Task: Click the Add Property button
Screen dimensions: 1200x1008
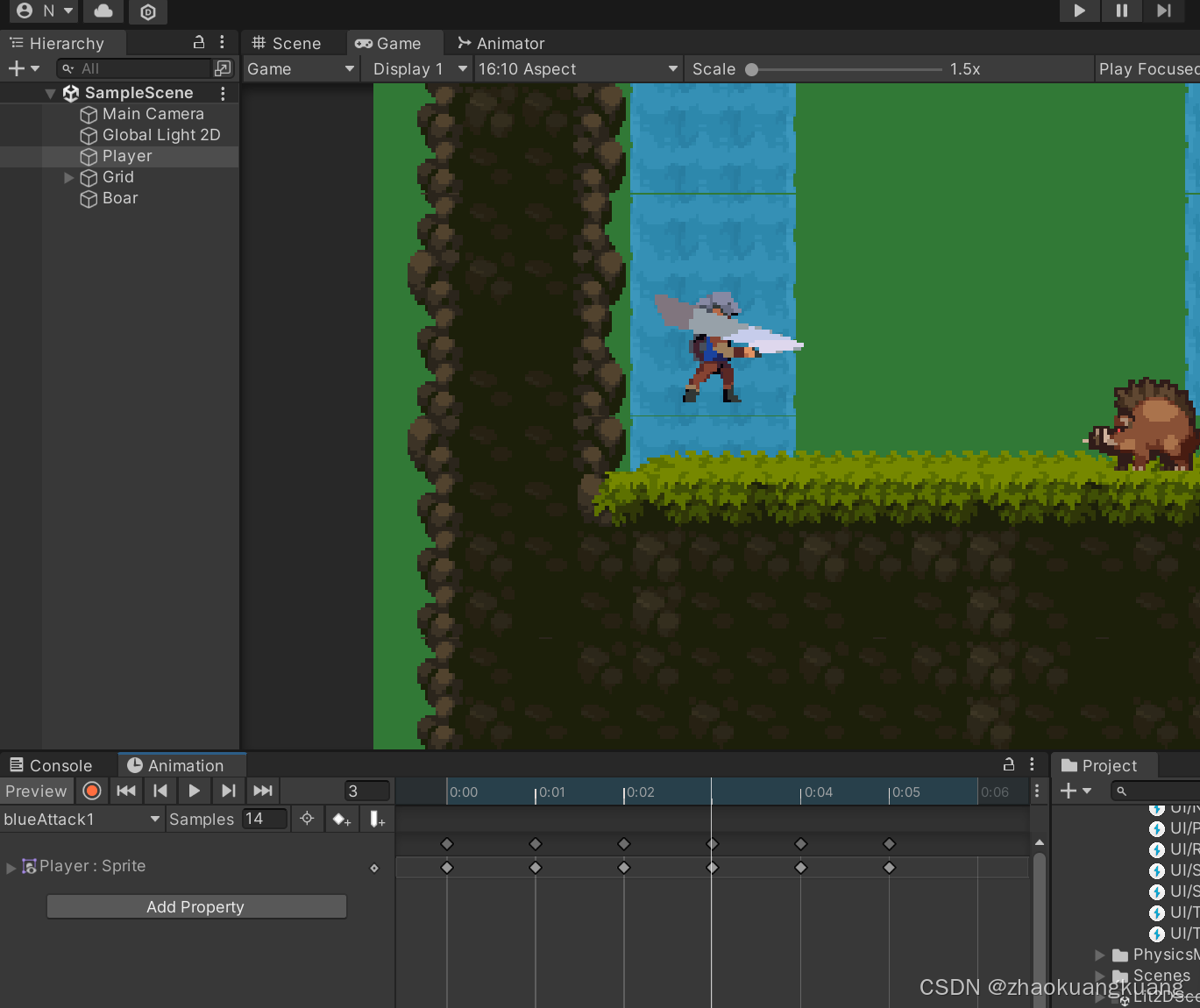Action: pos(195,907)
